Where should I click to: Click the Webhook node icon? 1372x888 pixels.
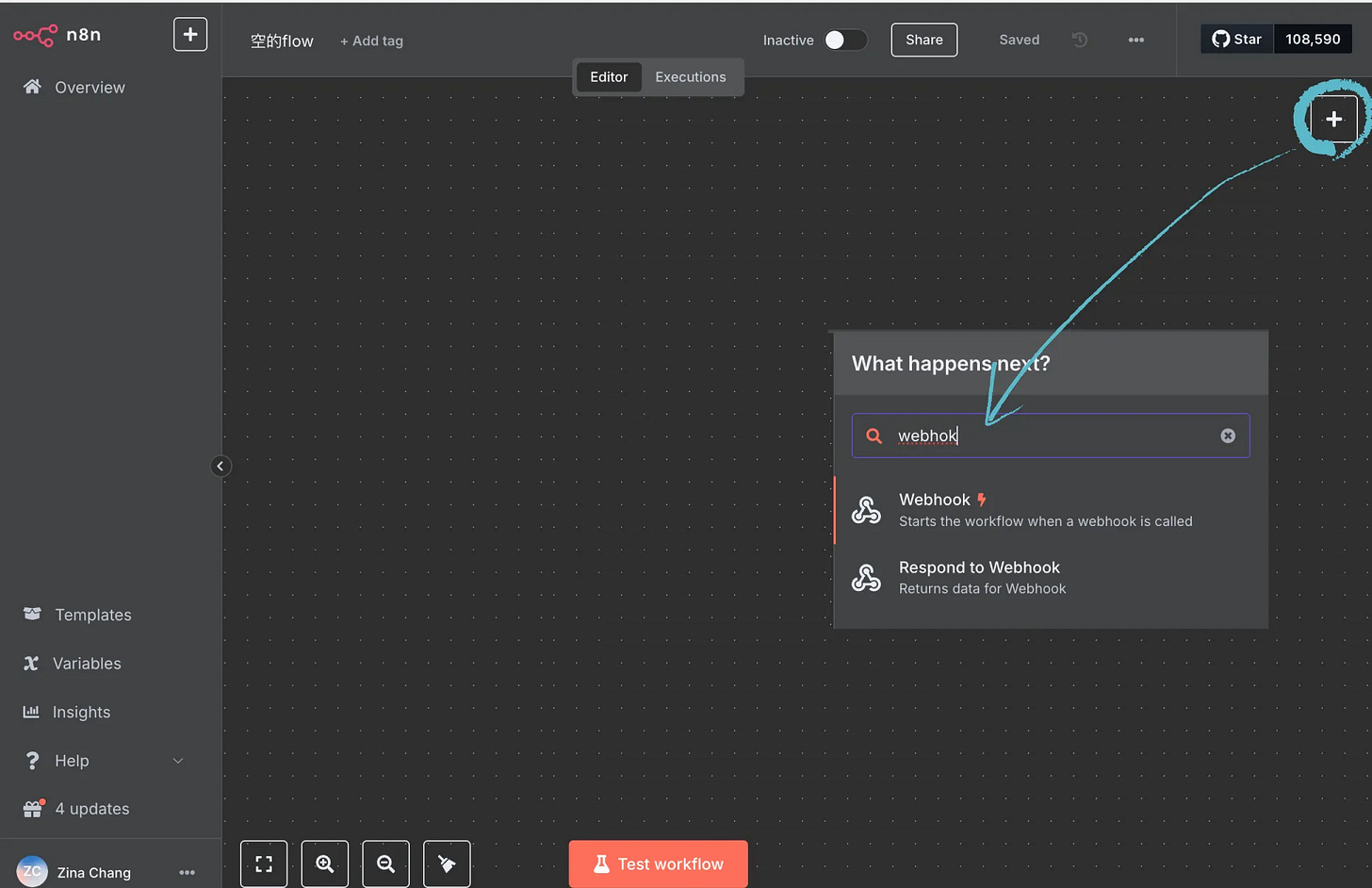click(867, 510)
